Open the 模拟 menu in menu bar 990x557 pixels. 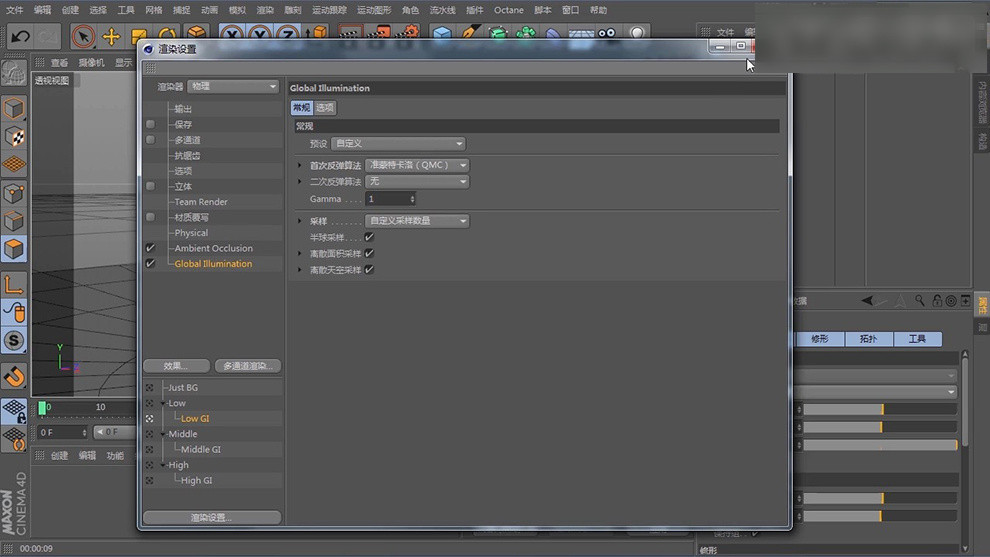(237, 10)
